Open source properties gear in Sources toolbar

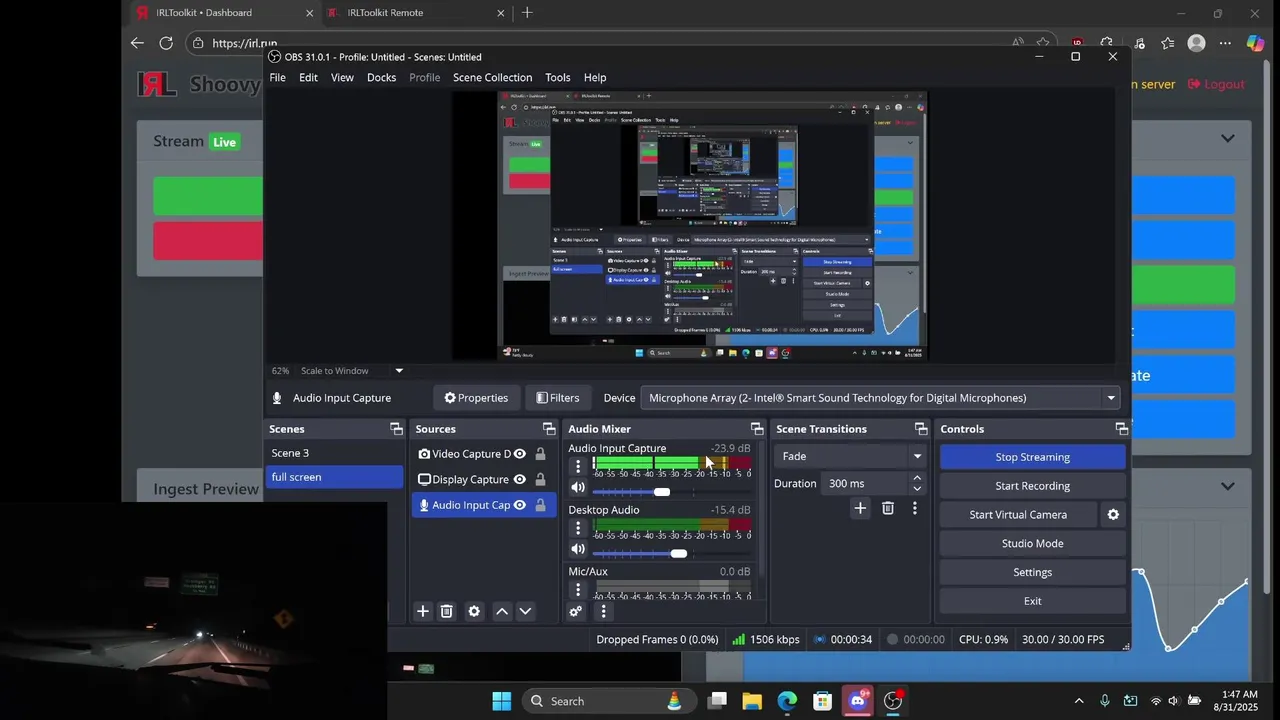pos(474,611)
